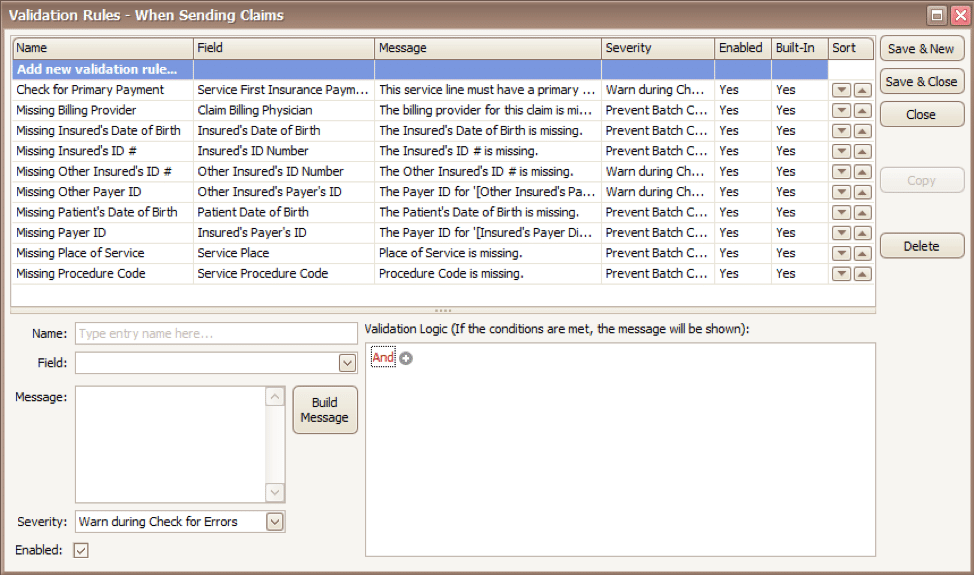Viewport: 974px width, 575px height.
Task: Close the Validation Rules window
Action: coord(960,15)
